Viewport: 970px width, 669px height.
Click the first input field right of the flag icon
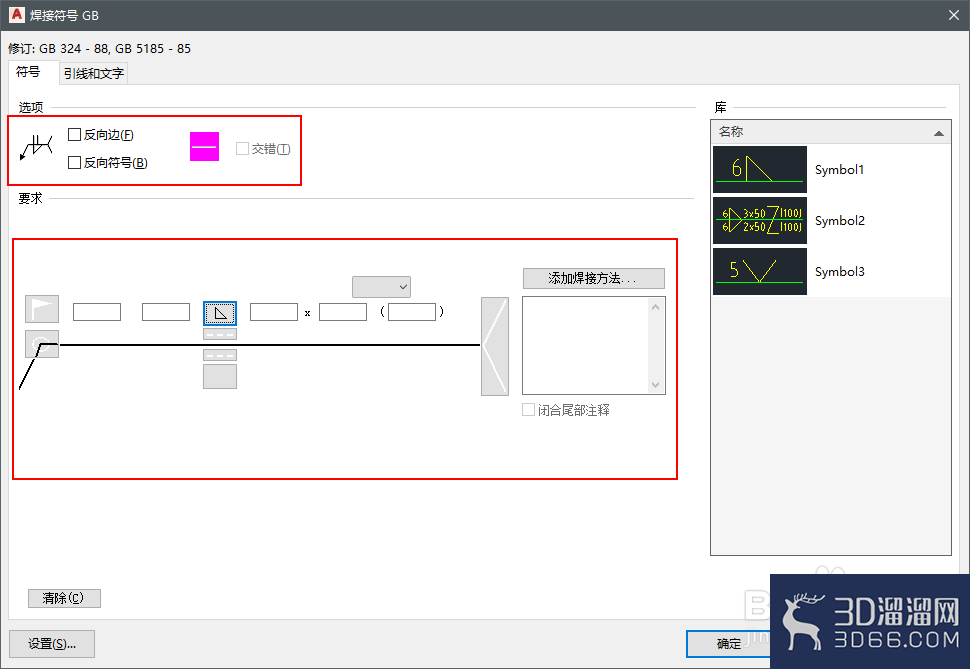click(x=97, y=312)
